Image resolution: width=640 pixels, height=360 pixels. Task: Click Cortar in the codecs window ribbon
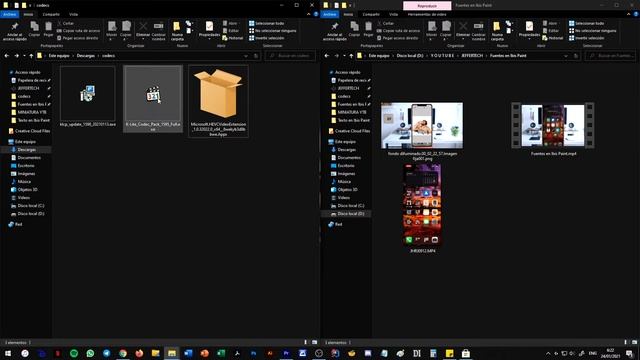click(65, 23)
